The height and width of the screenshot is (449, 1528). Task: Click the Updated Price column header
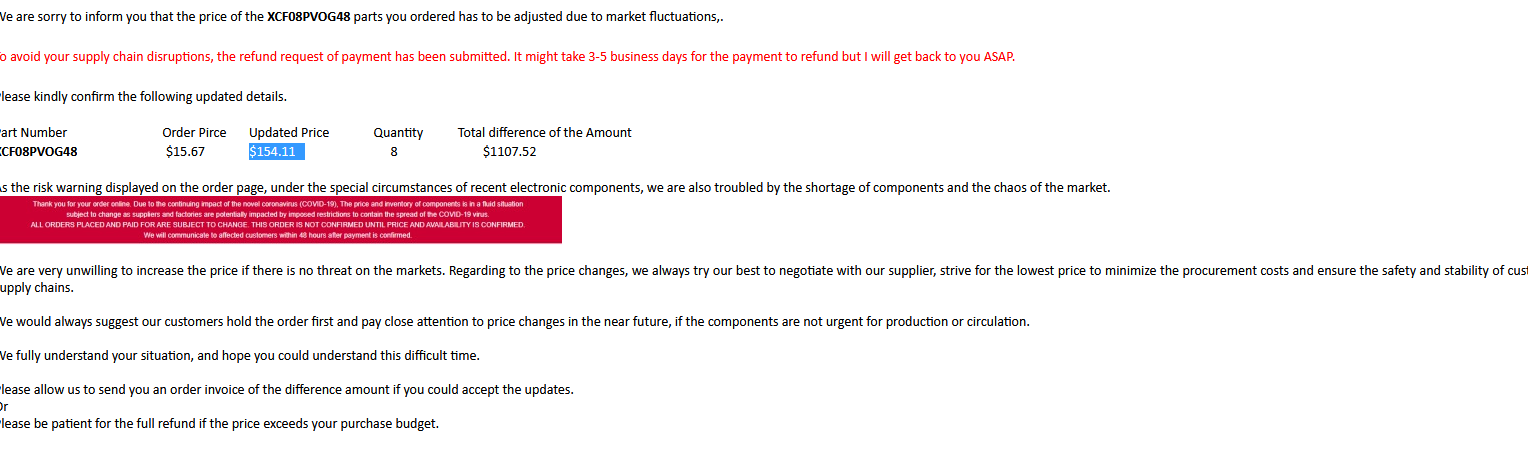pos(289,132)
